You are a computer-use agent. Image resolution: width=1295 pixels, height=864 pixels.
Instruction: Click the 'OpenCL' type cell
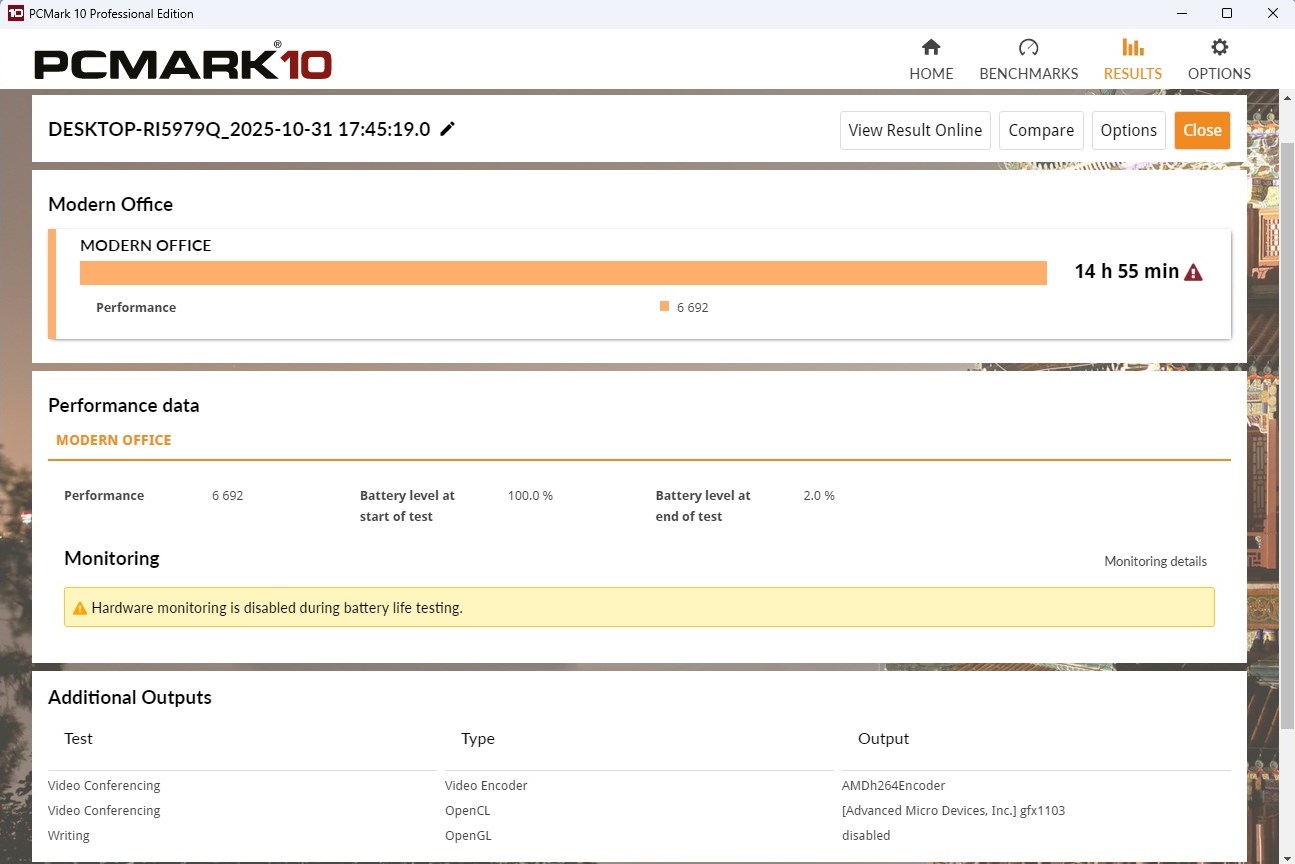468,811
